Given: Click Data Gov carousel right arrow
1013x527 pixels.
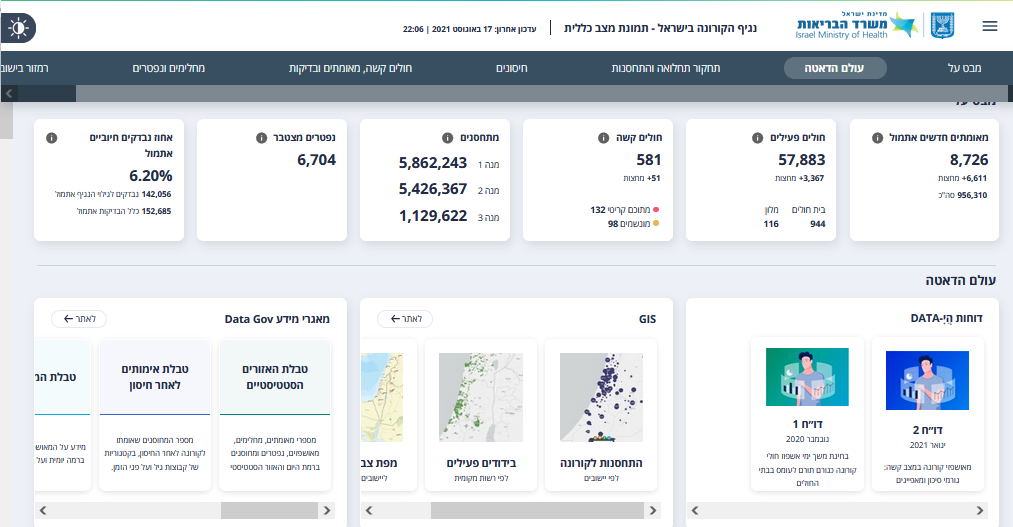Looking at the screenshot, I should [x=327, y=510].
